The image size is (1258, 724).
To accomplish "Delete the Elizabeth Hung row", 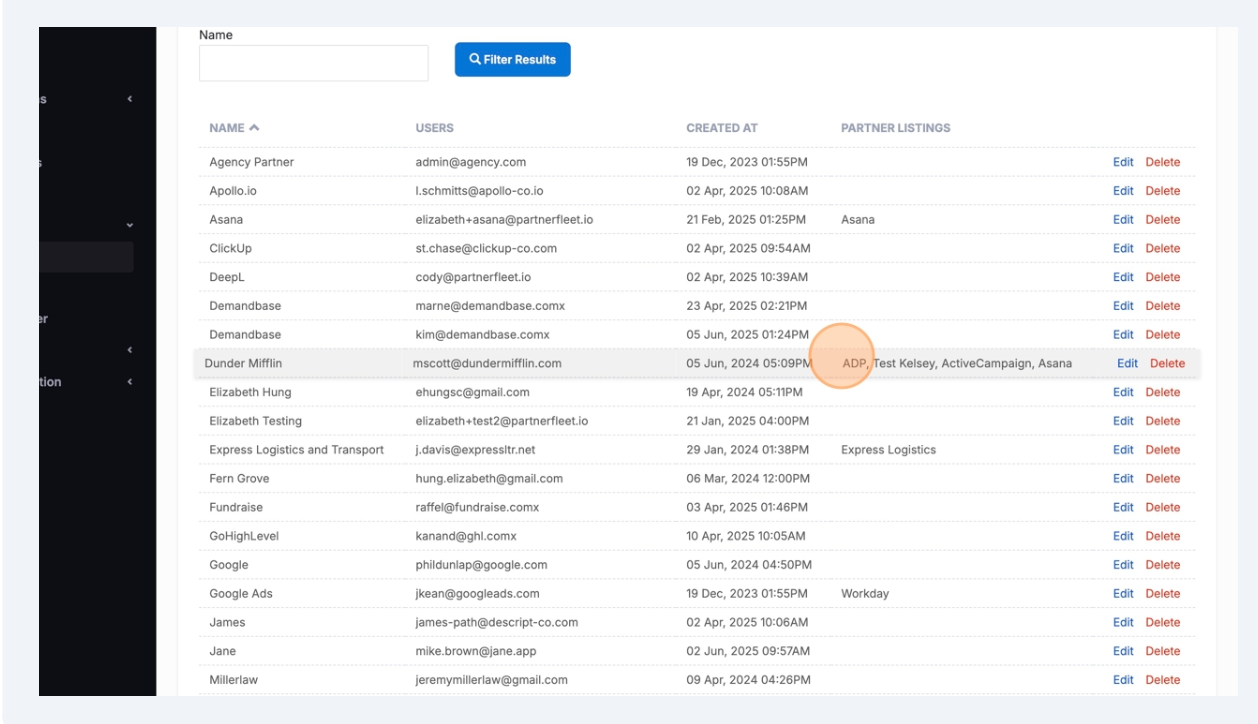I will coord(1163,393).
